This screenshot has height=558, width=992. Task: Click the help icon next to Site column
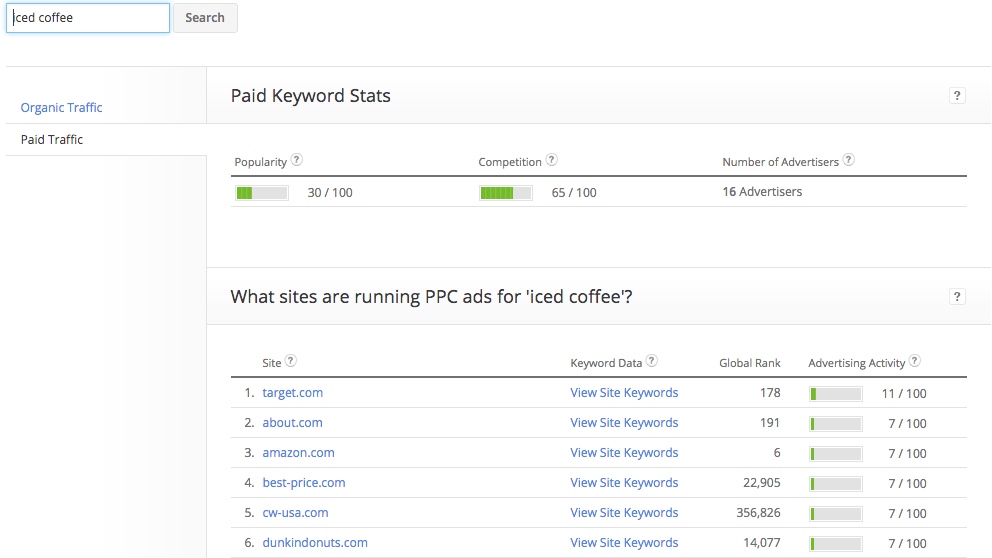pyautogui.click(x=290, y=361)
